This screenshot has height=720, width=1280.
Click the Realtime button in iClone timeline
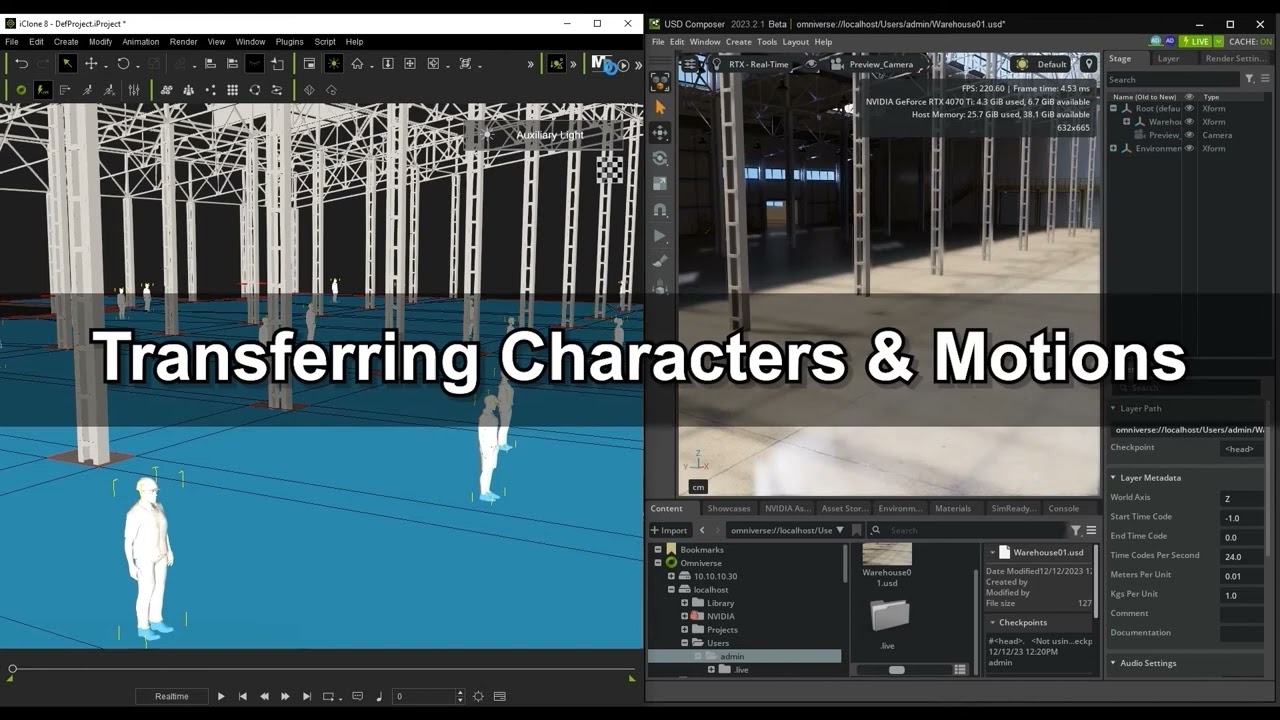[172, 696]
